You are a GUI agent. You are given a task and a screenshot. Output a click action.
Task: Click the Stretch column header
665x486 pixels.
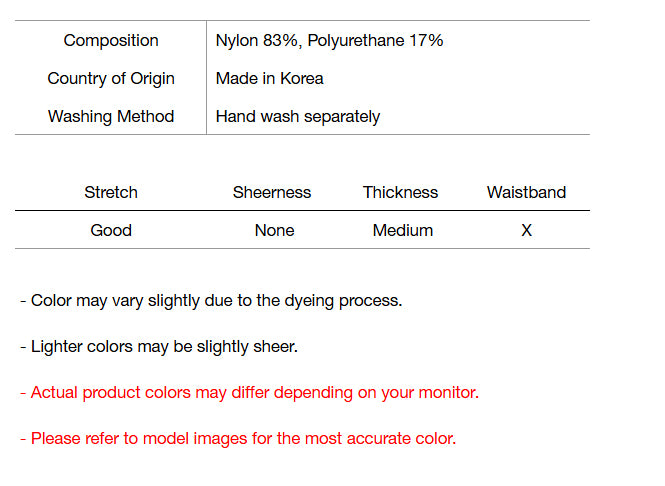coord(111,193)
